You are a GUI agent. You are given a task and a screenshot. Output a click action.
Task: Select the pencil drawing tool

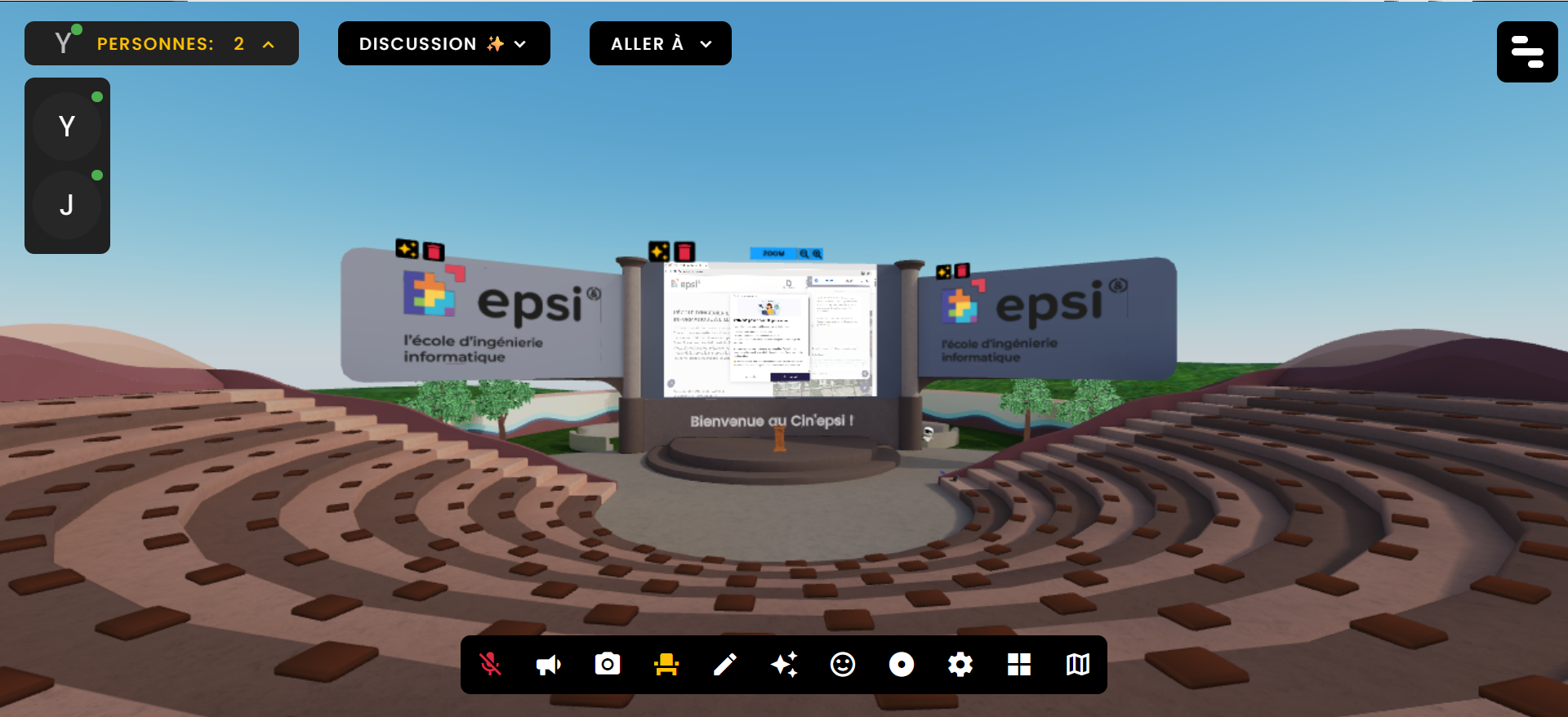tap(725, 665)
